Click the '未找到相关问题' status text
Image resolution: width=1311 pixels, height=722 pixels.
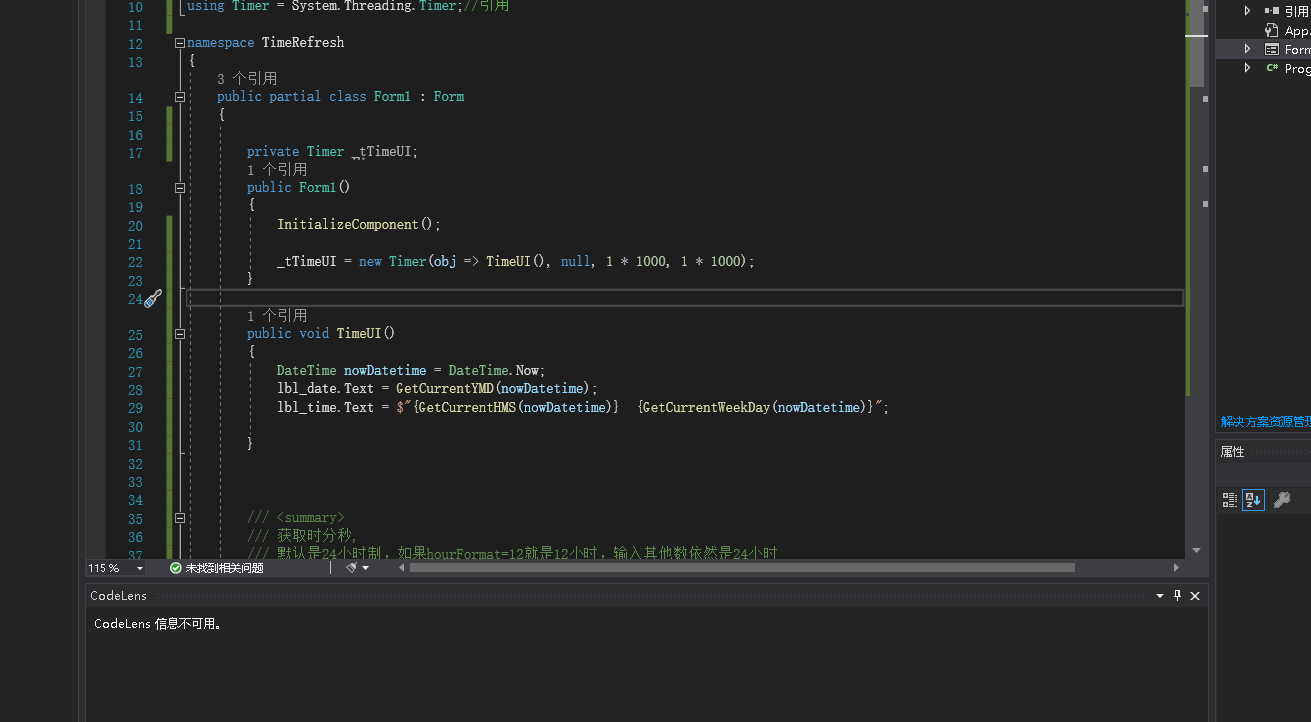[x=224, y=568]
